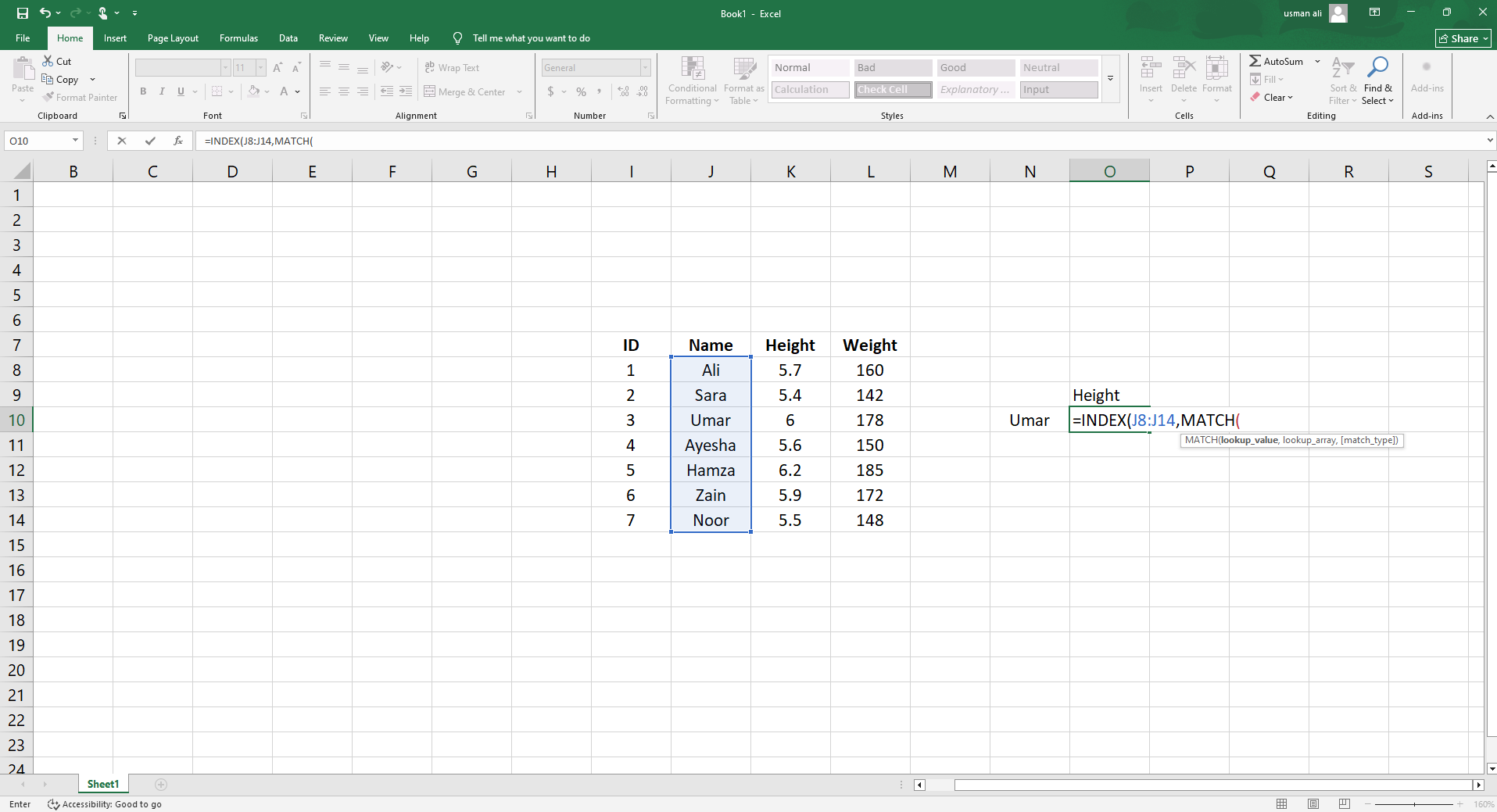The image size is (1497, 812).
Task: Switch to Page Break Preview view
Action: [1345, 803]
